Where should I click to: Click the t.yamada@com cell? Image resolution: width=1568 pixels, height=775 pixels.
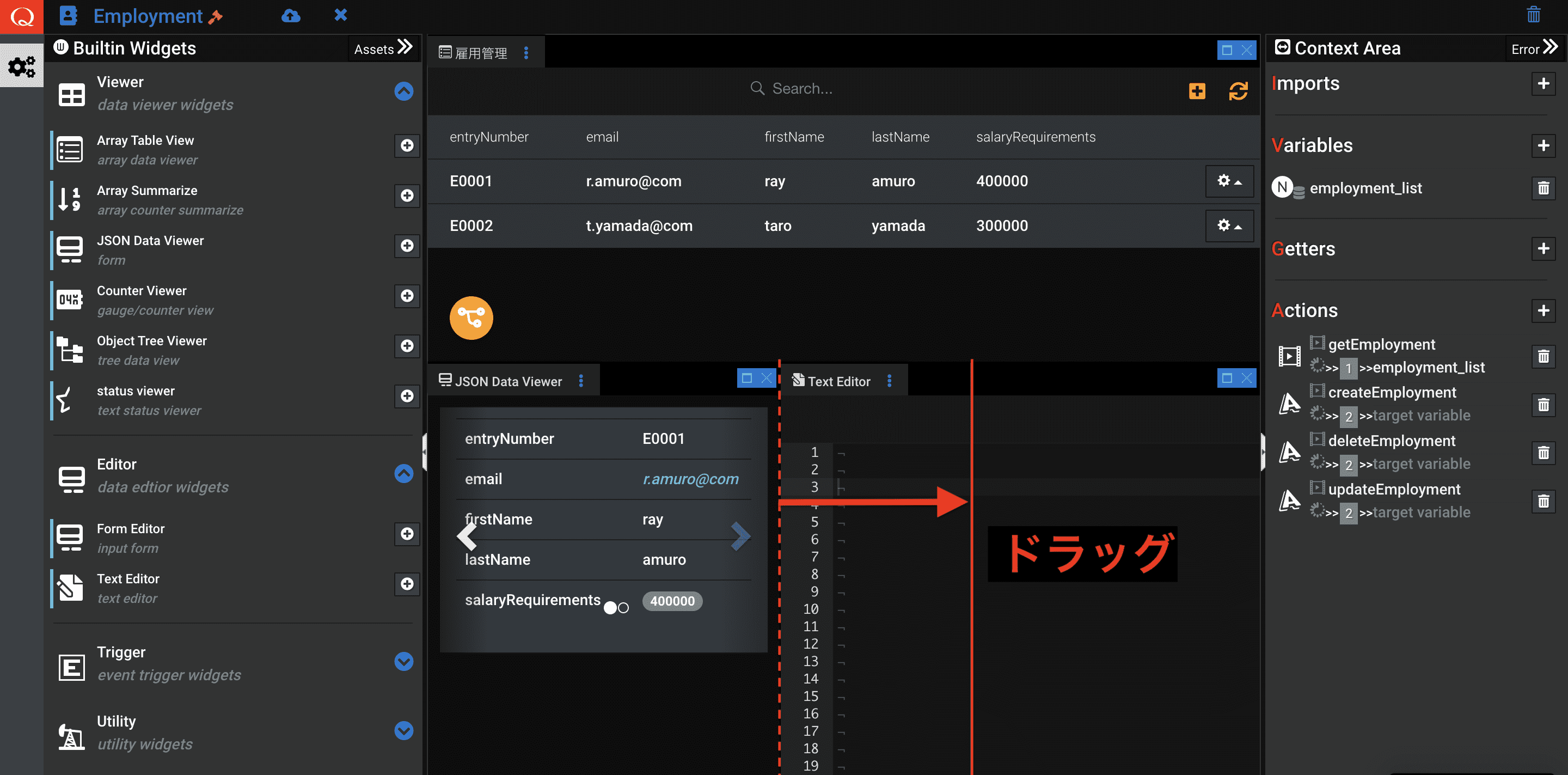coord(639,226)
